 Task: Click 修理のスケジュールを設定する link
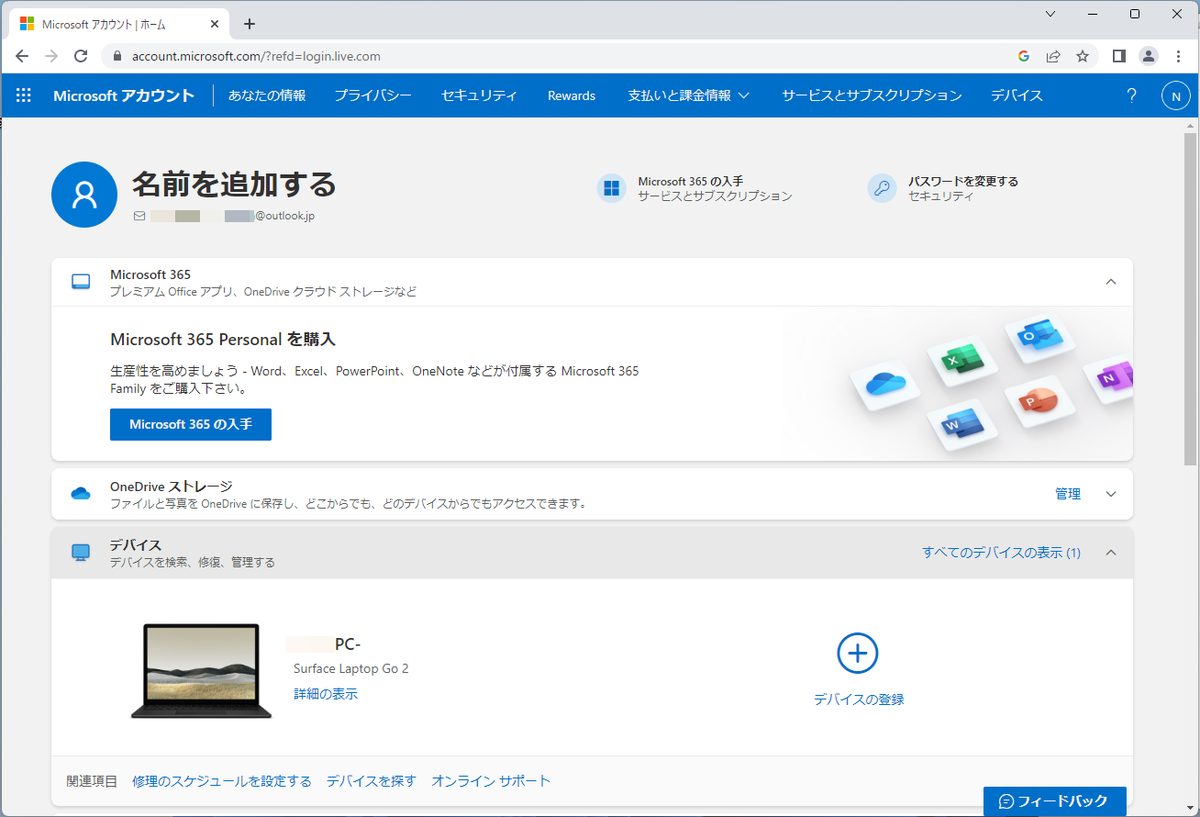tap(222, 781)
